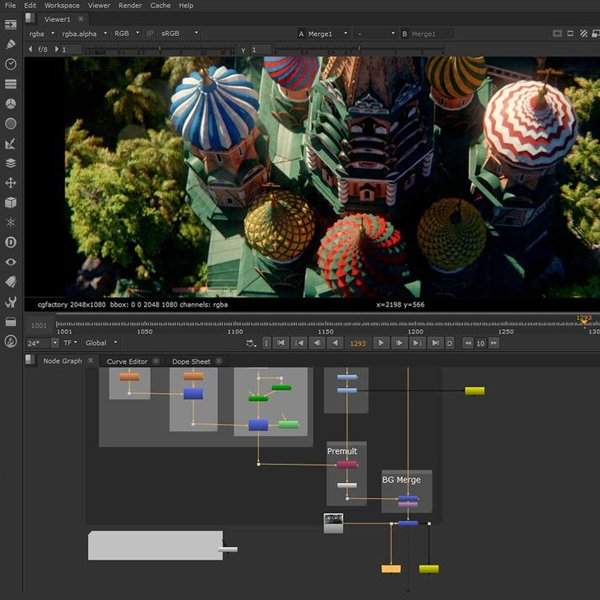
Task: Select the Viewer1 tab
Action: (x=57, y=19)
